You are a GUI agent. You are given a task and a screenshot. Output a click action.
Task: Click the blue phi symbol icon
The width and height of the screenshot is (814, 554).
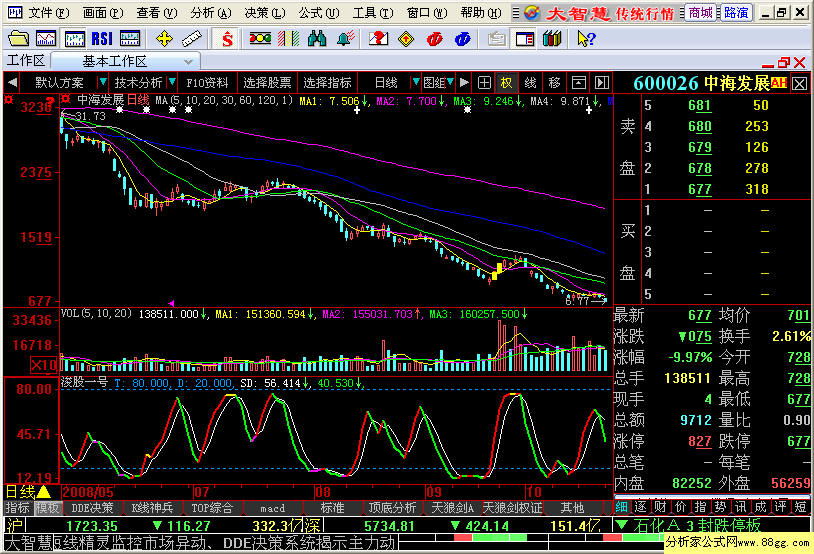463,39
